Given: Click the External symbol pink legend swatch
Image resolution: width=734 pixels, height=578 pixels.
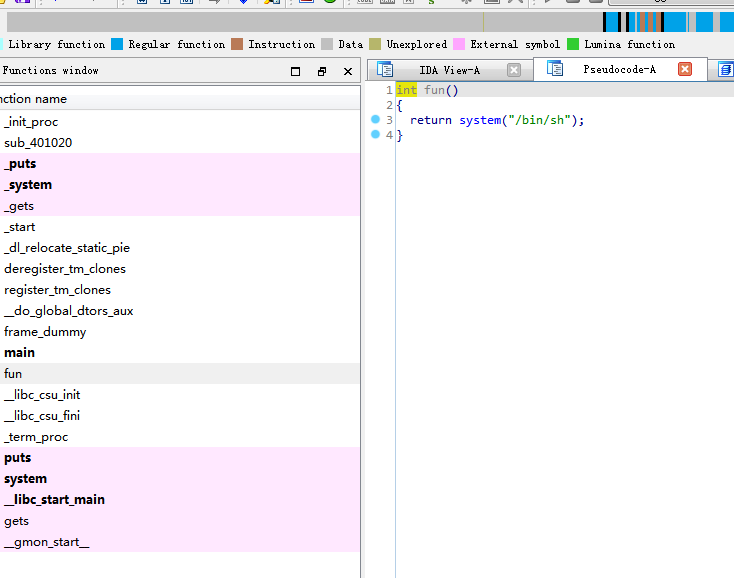Looking at the screenshot, I should pyautogui.click(x=459, y=44).
